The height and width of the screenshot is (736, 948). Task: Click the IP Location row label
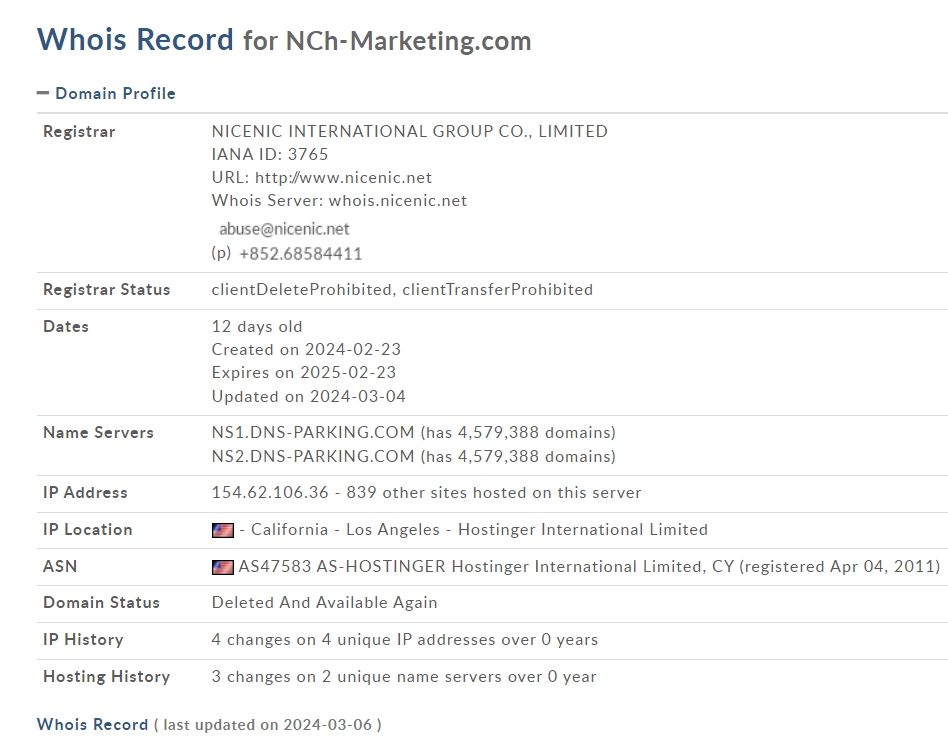[x=88, y=530]
